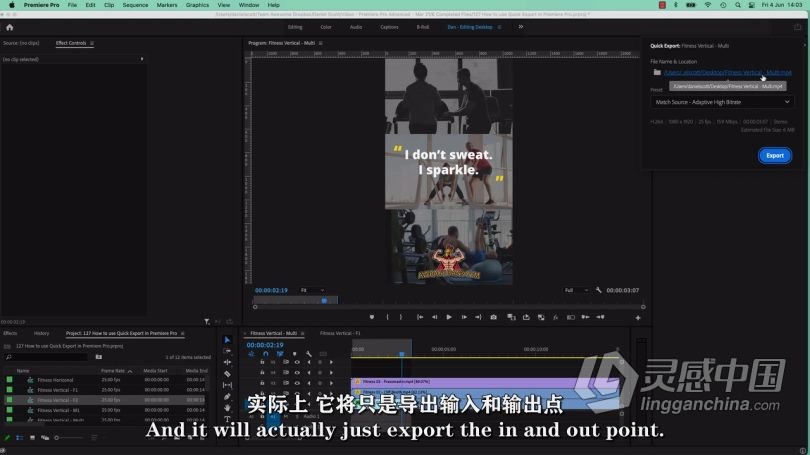The image size is (810, 455).
Task: Select the Pen tool
Action: (227, 397)
